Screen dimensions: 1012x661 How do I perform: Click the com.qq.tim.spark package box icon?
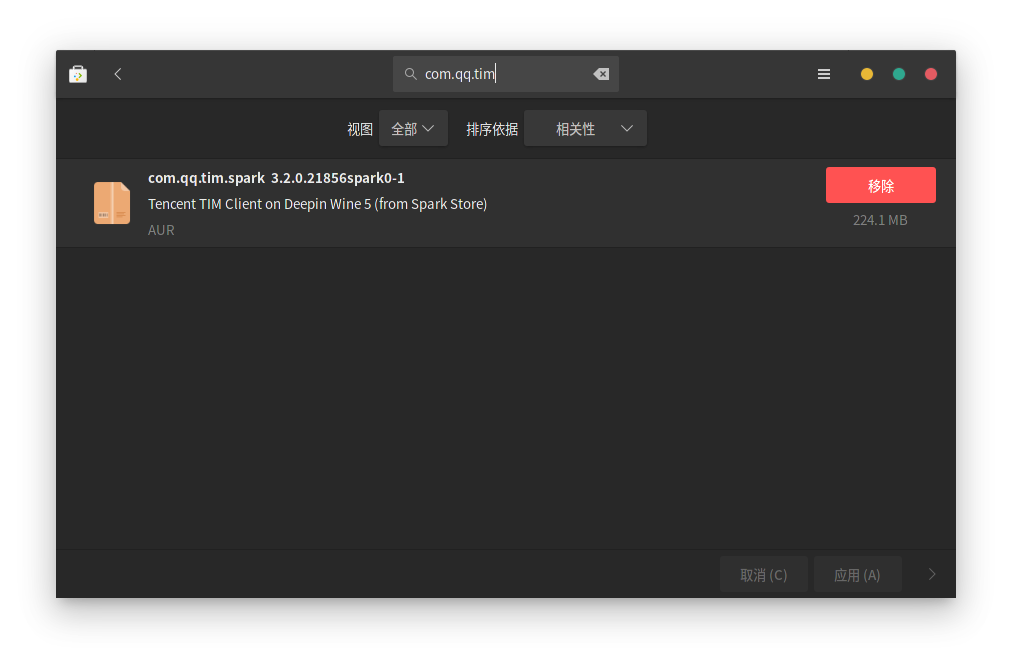112,203
